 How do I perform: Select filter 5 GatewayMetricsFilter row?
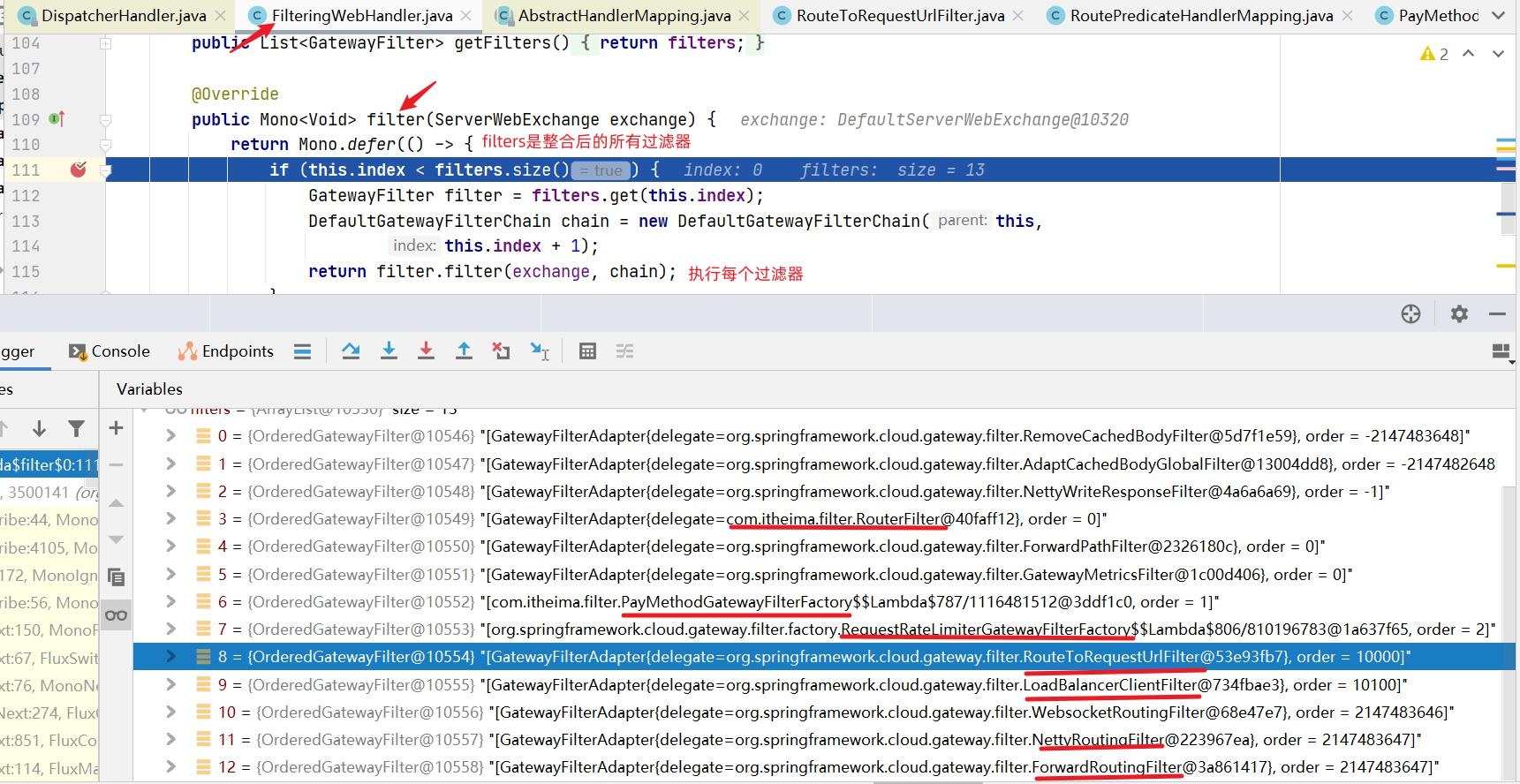(x=818, y=574)
